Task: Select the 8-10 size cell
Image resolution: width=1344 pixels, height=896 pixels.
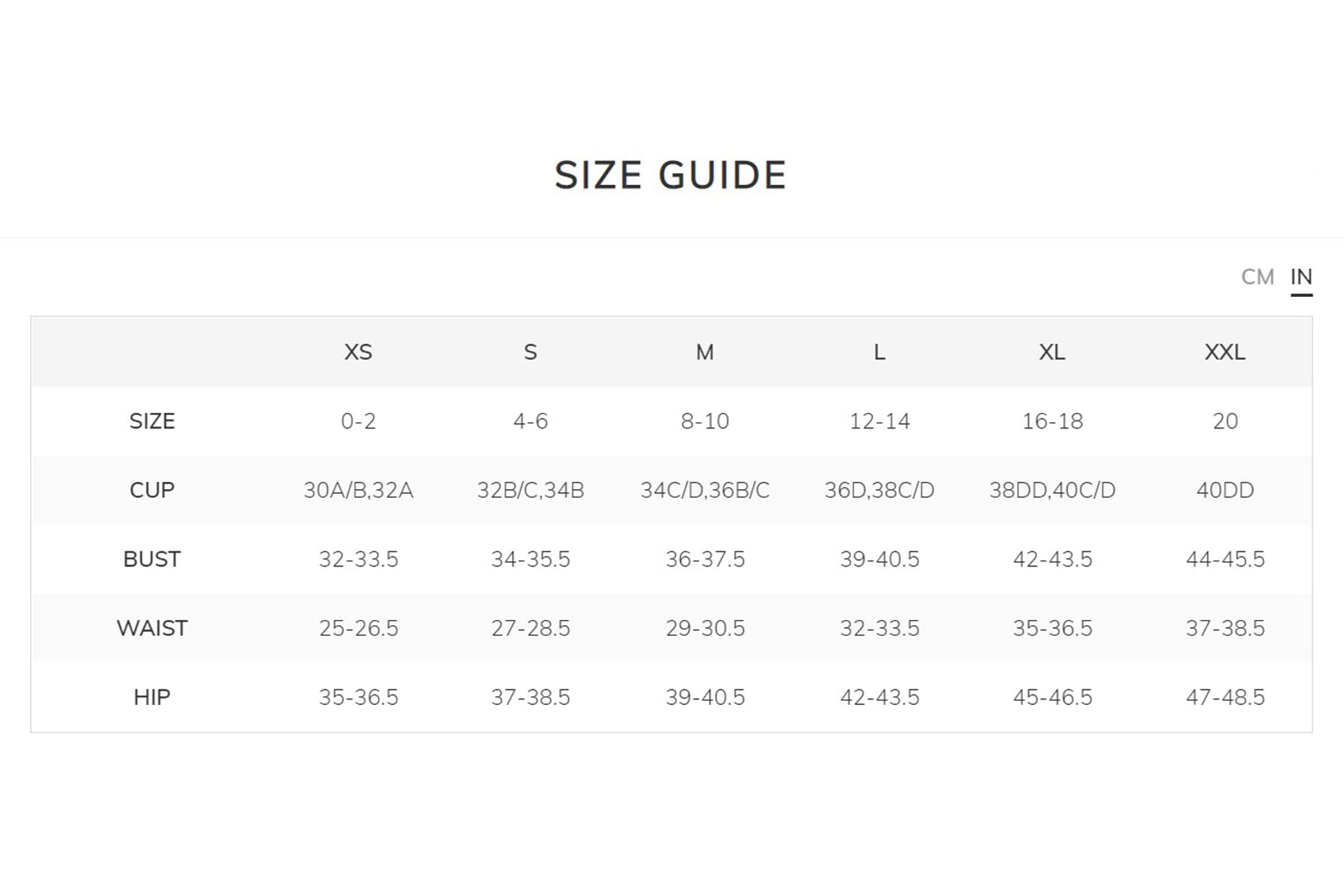Action: pos(705,421)
